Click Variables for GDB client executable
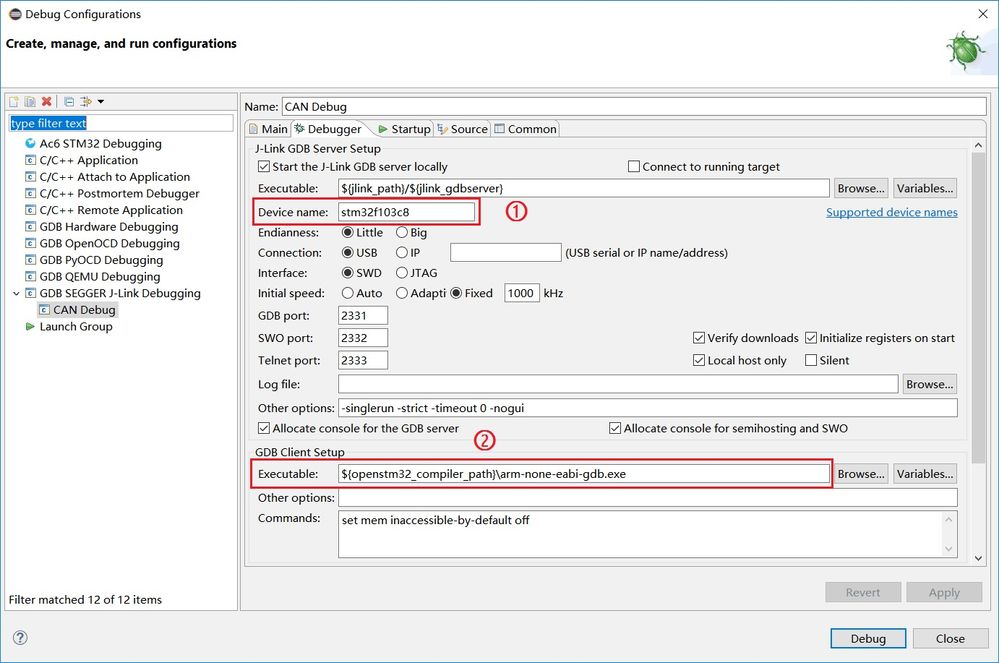Viewport: 999px width, 663px height. coord(925,474)
